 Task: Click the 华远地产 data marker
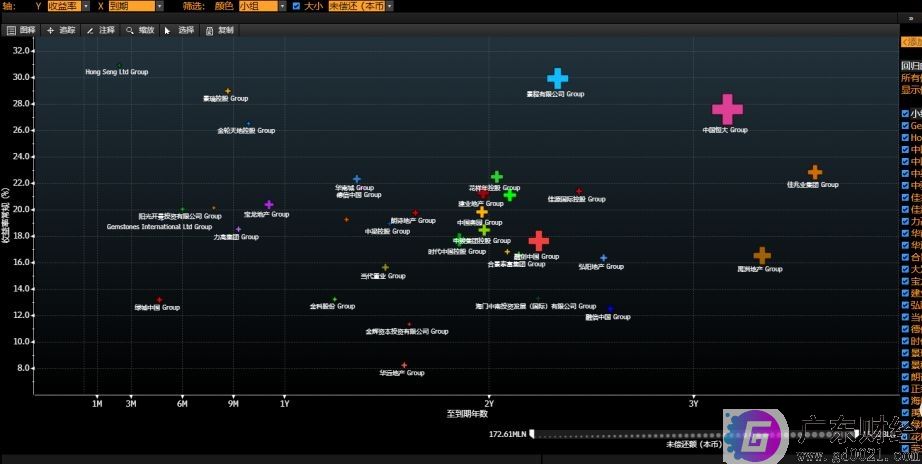(404, 365)
